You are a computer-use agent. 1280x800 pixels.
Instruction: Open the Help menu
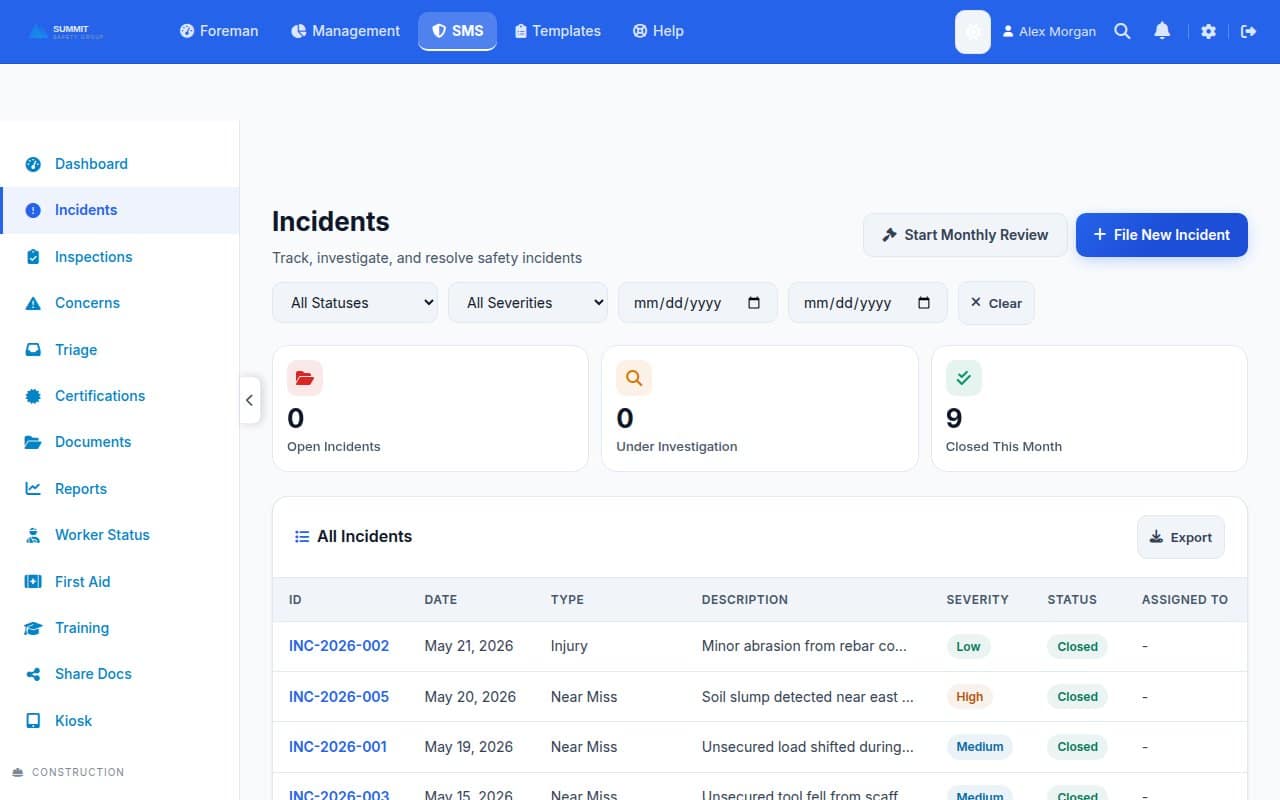point(658,31)
